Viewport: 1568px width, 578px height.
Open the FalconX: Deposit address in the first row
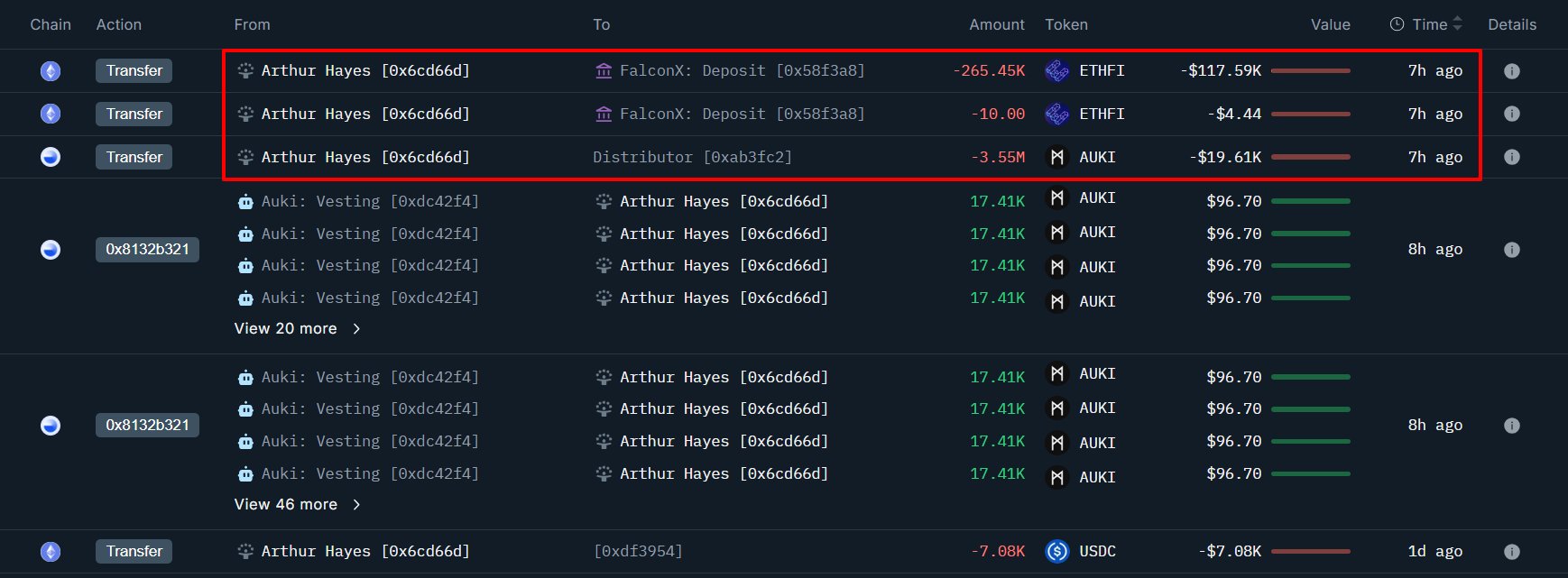(x=741, y=70)
